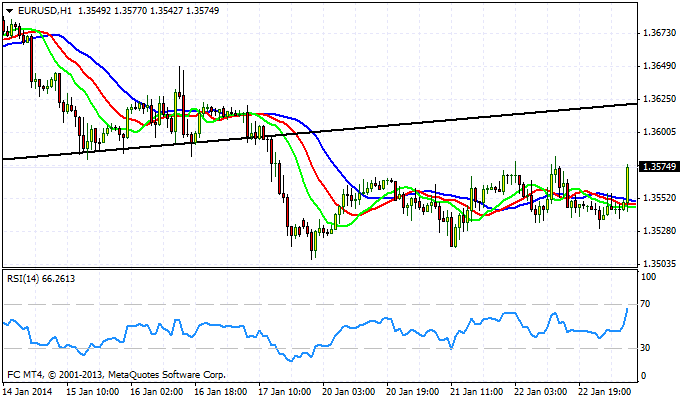
Task: Click the EURUSD,H1 chart title text
Action: point(45,11)
